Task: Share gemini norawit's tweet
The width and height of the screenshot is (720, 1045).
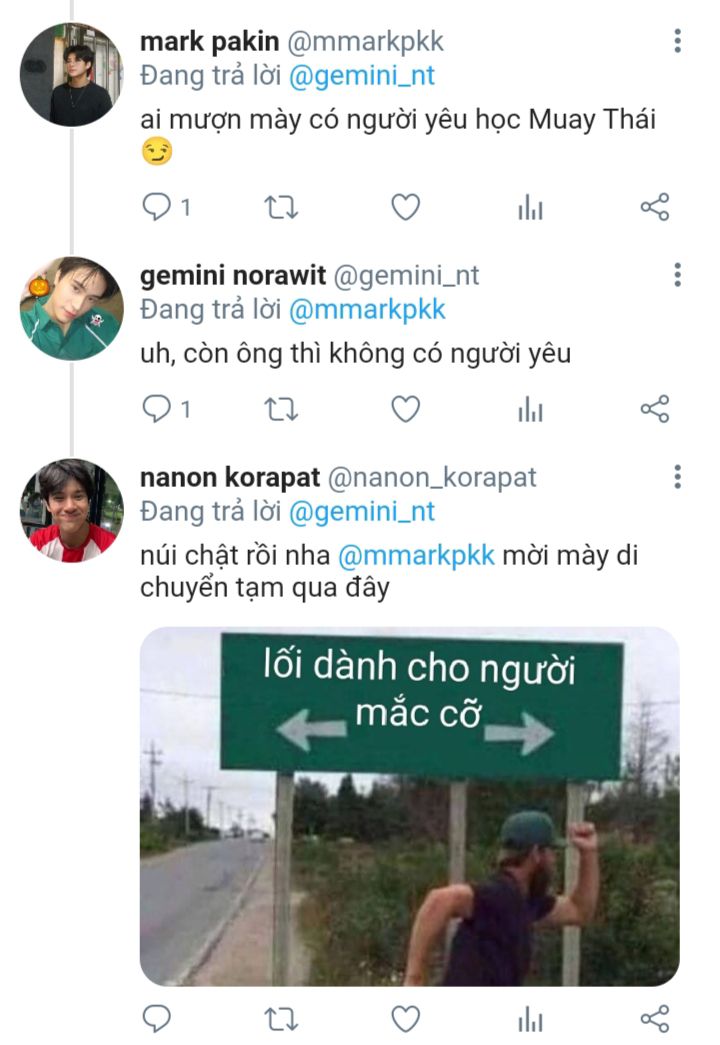Action: click(x=654, y=408)
